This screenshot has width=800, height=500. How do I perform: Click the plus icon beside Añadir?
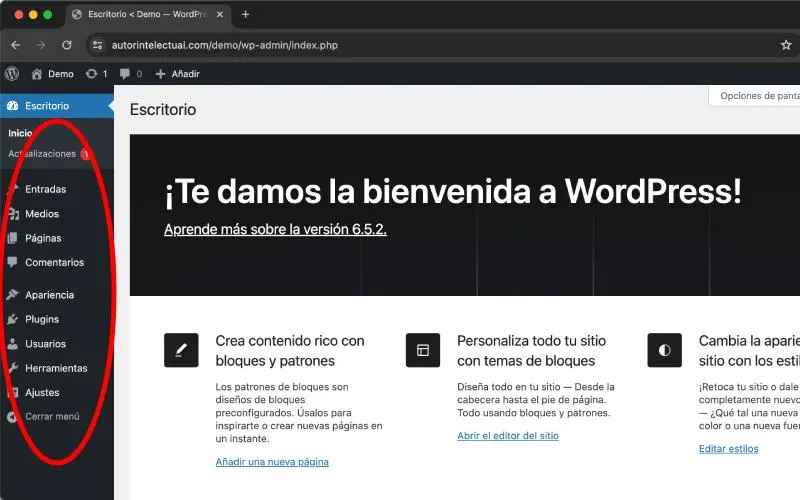click(160, 74)
